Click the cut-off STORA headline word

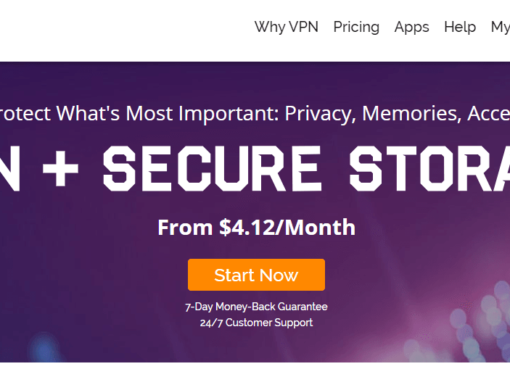pos(429,169)
